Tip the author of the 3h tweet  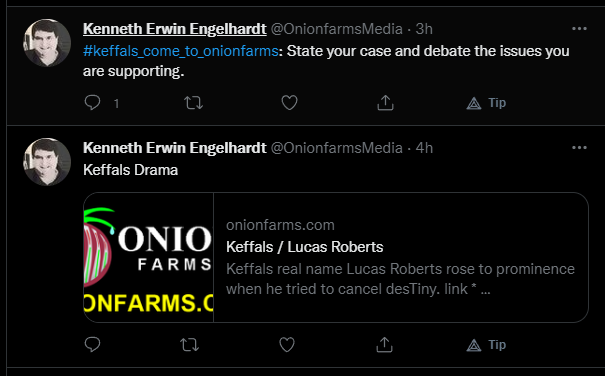(x=486, y=103)
